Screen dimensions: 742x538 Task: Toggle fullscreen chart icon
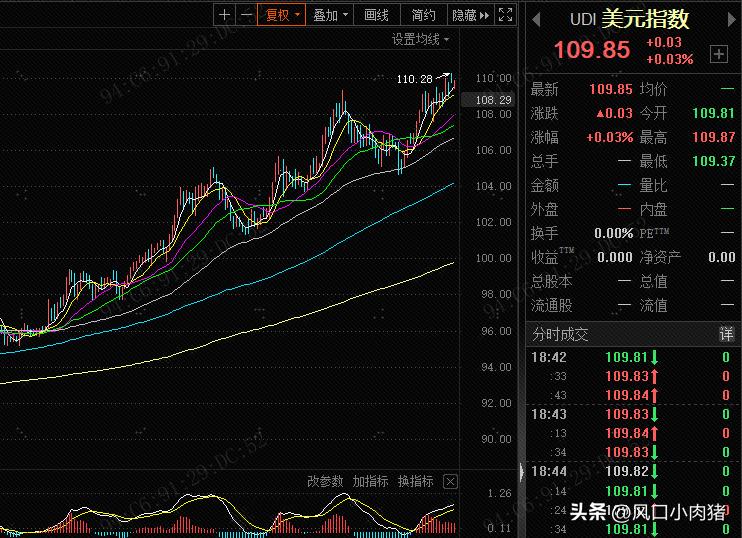(x=505, y=15)
